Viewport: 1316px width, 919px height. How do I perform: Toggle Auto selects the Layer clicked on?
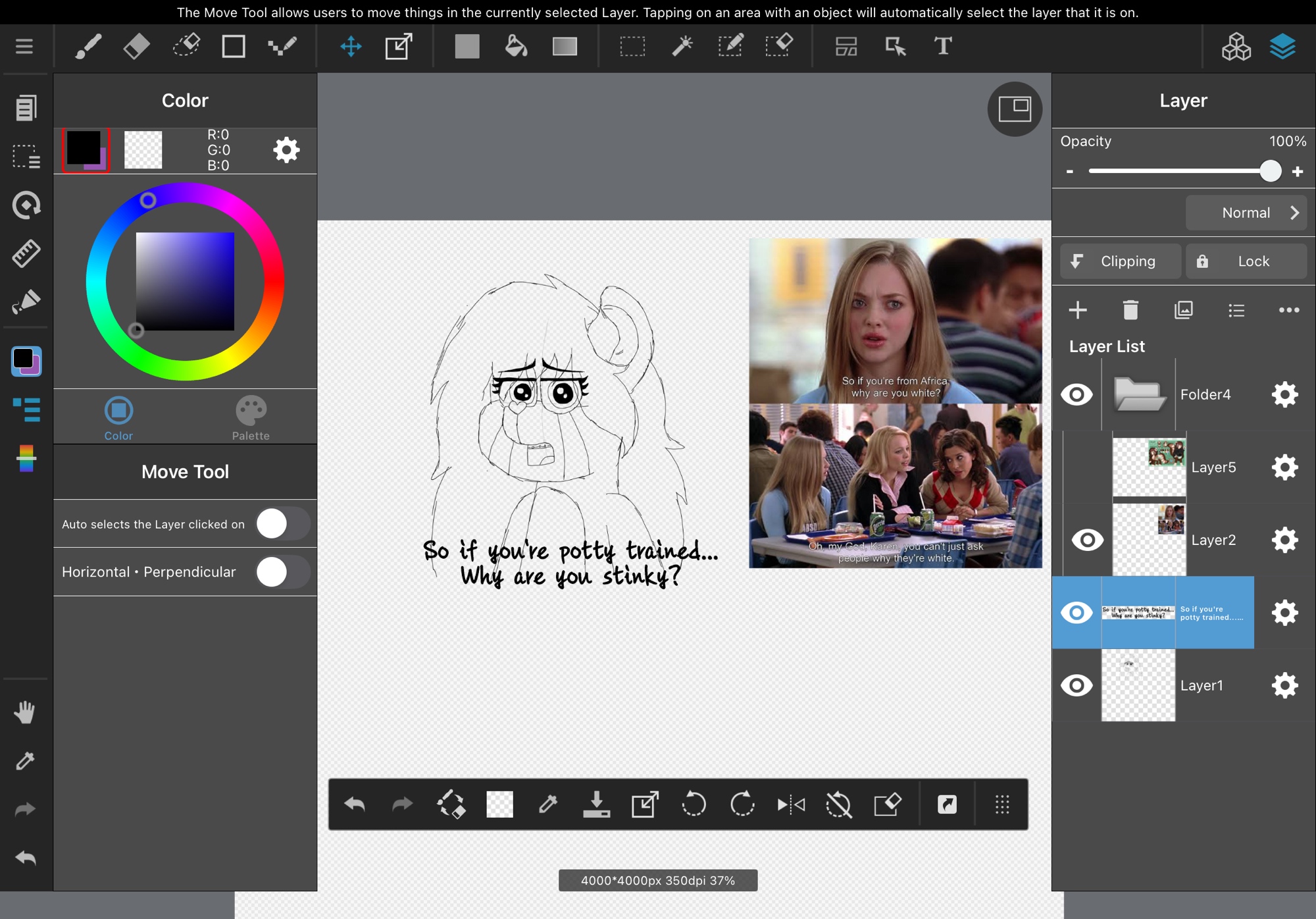click(x=282, y=524)
